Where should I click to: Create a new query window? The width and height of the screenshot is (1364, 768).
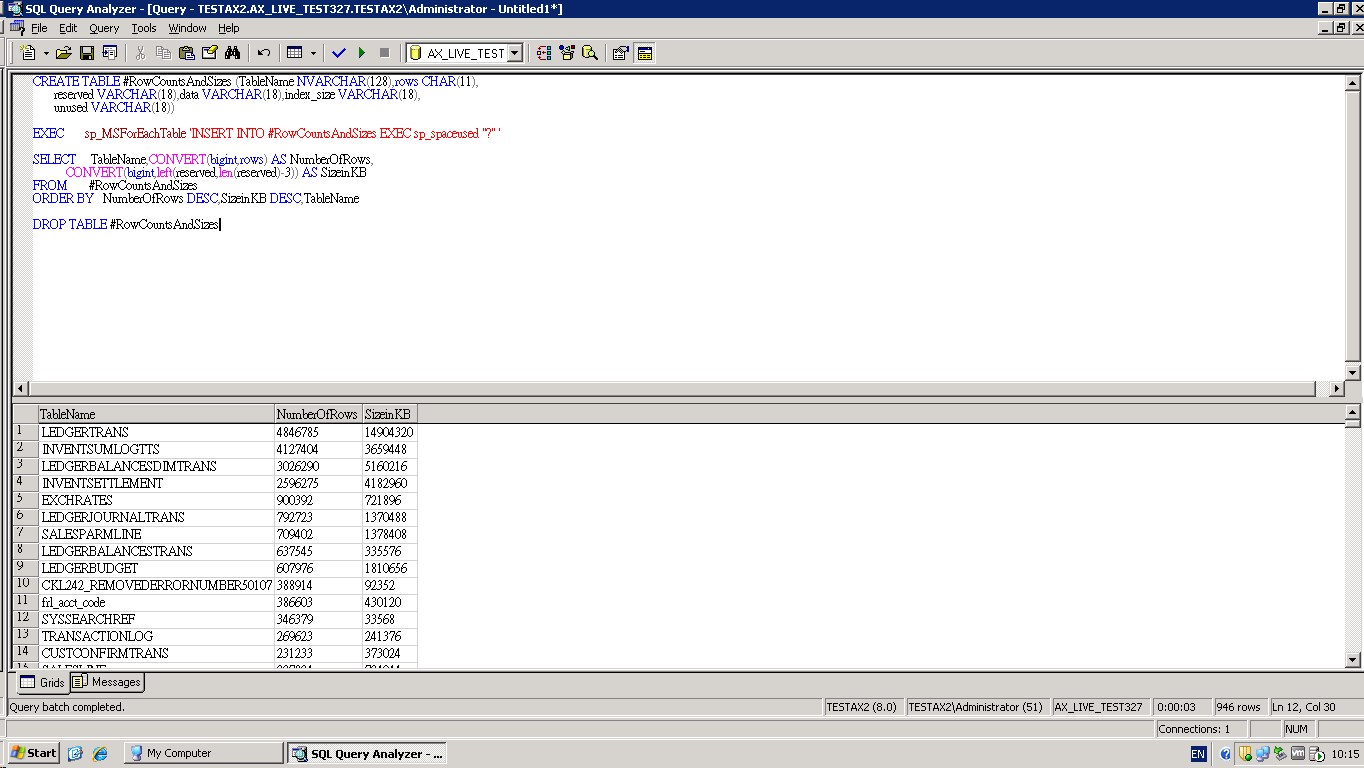tap(27, 52)
